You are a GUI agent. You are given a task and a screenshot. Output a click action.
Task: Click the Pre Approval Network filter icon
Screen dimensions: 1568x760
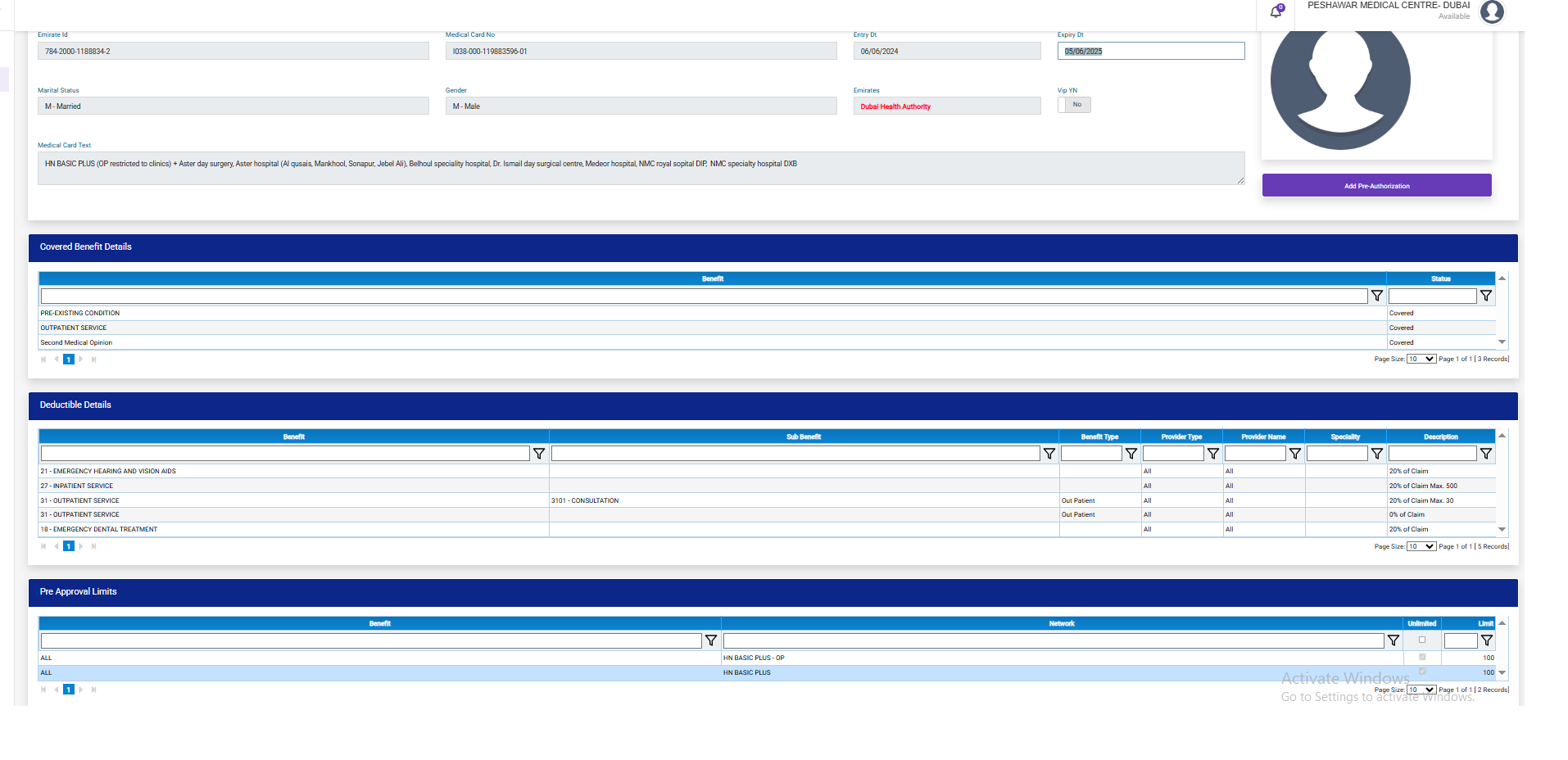1394,640
